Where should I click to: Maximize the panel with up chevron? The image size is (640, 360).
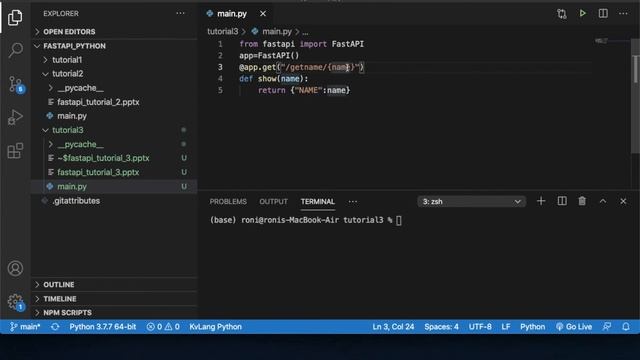(602, 201)
